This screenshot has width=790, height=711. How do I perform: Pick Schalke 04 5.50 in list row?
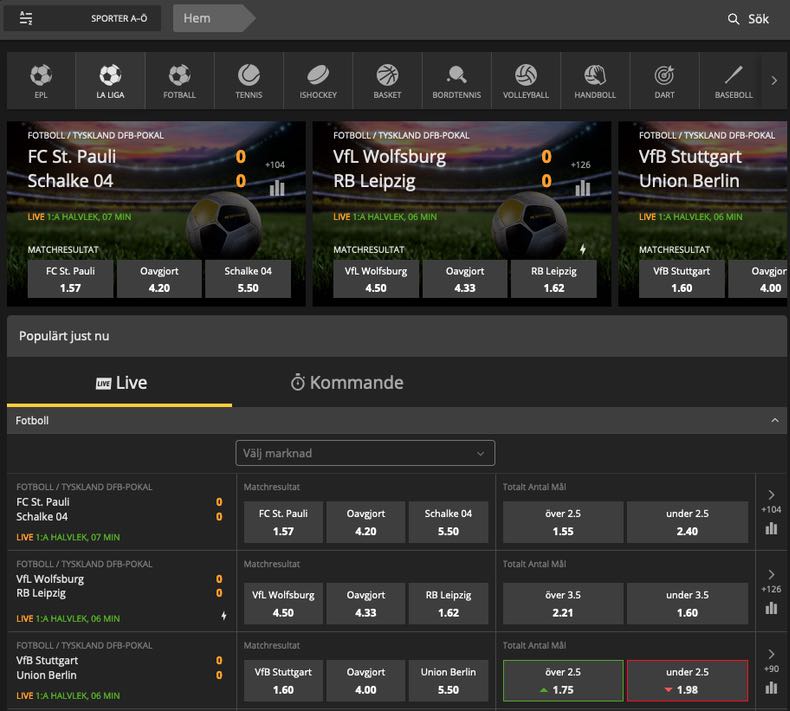[x=448, y=522]
